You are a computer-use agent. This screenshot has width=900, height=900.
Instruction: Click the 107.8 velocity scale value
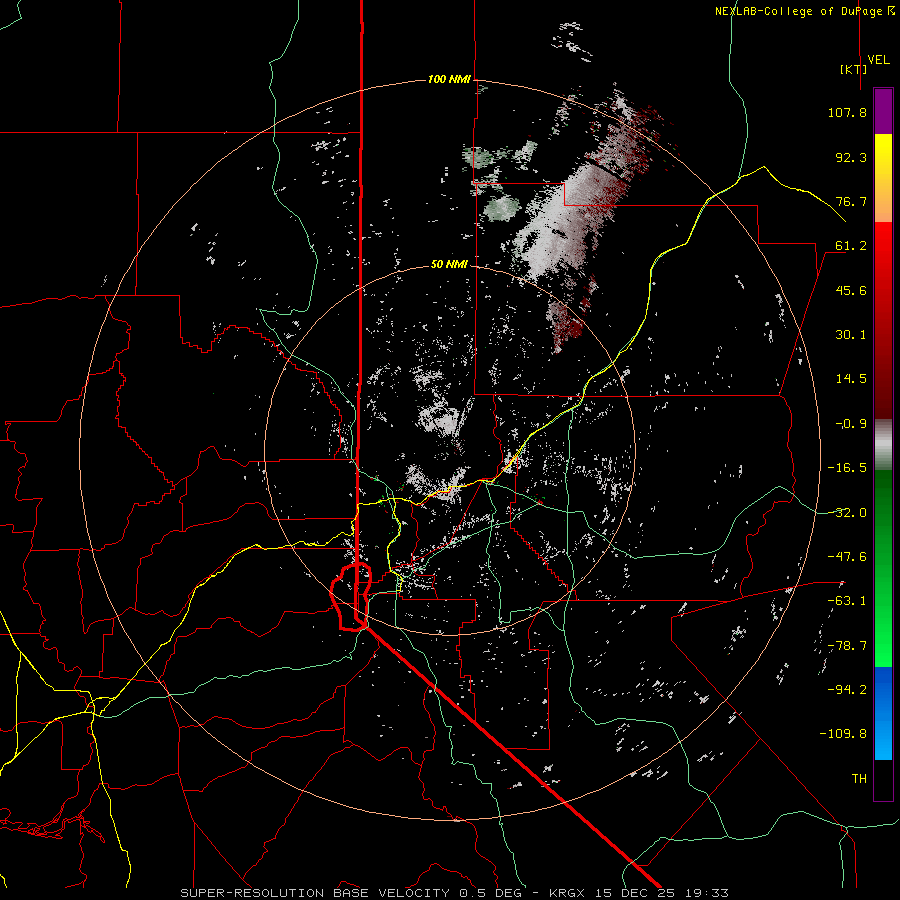tap(847, 112)
